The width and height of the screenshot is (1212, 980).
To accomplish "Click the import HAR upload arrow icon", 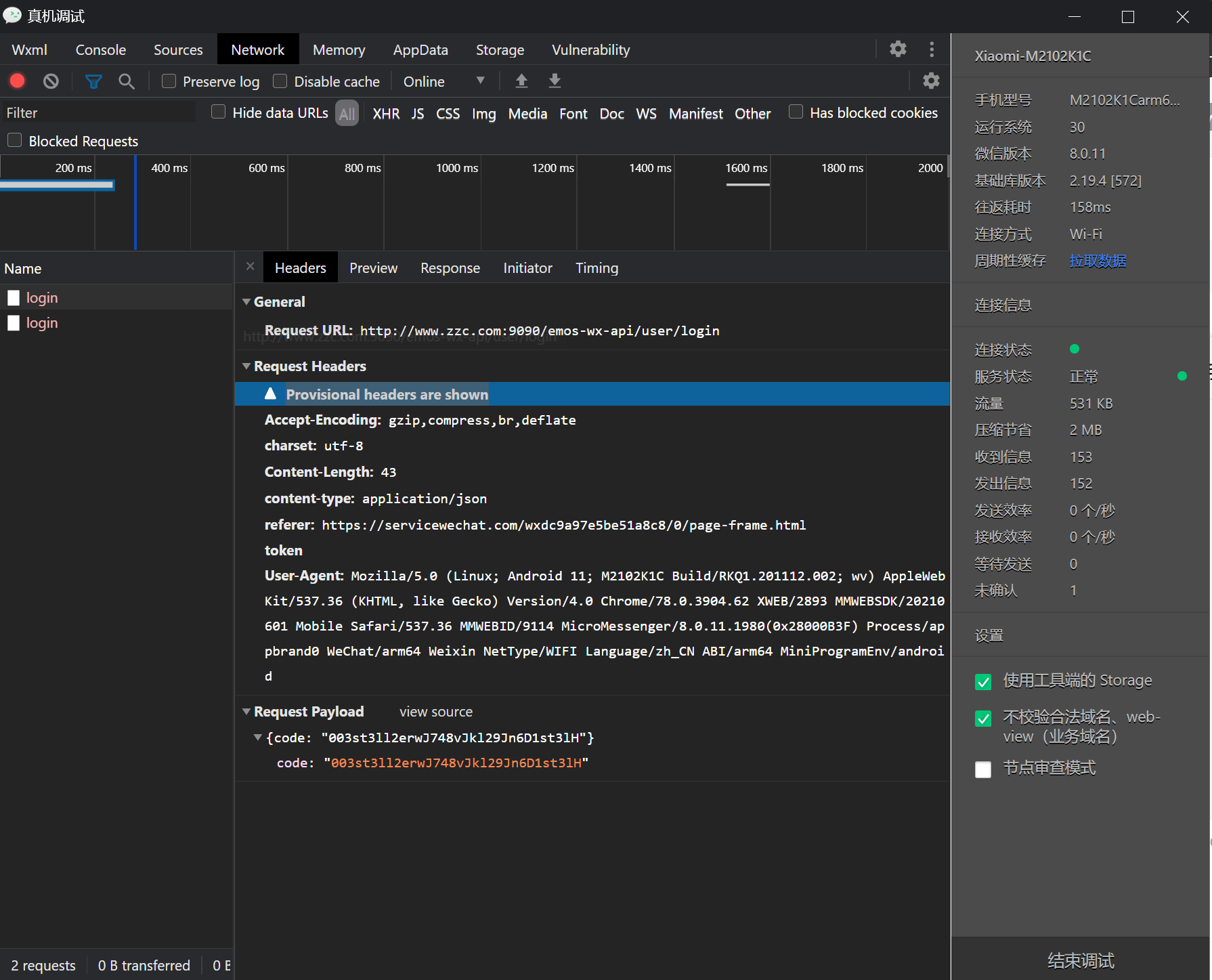I will (521, 81).
